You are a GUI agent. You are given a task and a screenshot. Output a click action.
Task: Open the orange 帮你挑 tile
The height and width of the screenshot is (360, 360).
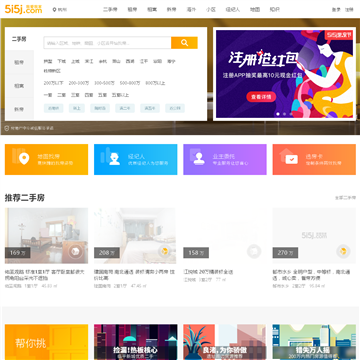click(x=46, y=342)
